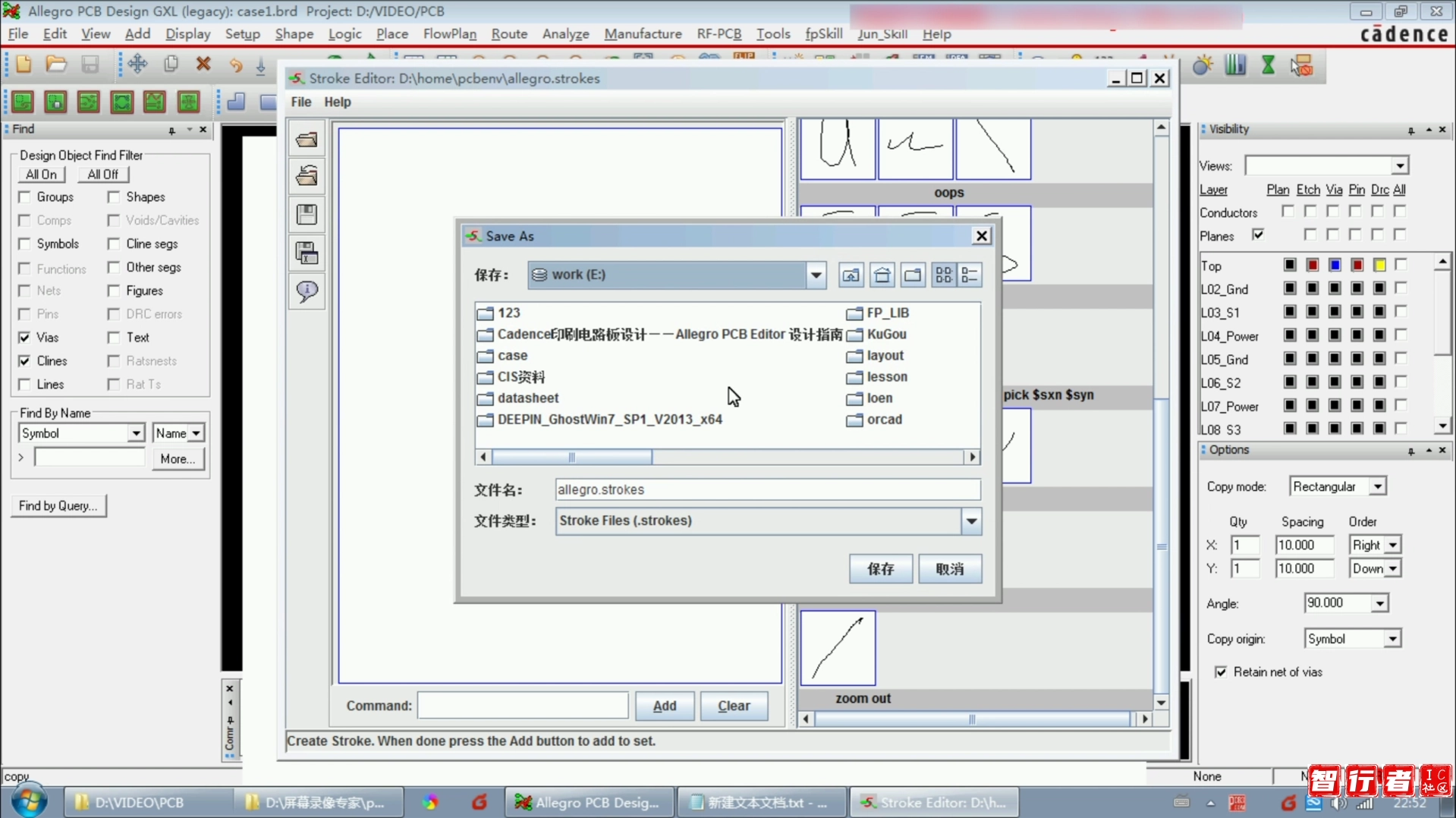The height and width of the screenshot is (818, 1456).
Task: Click the Find by Query button
Action: [58, 506]
